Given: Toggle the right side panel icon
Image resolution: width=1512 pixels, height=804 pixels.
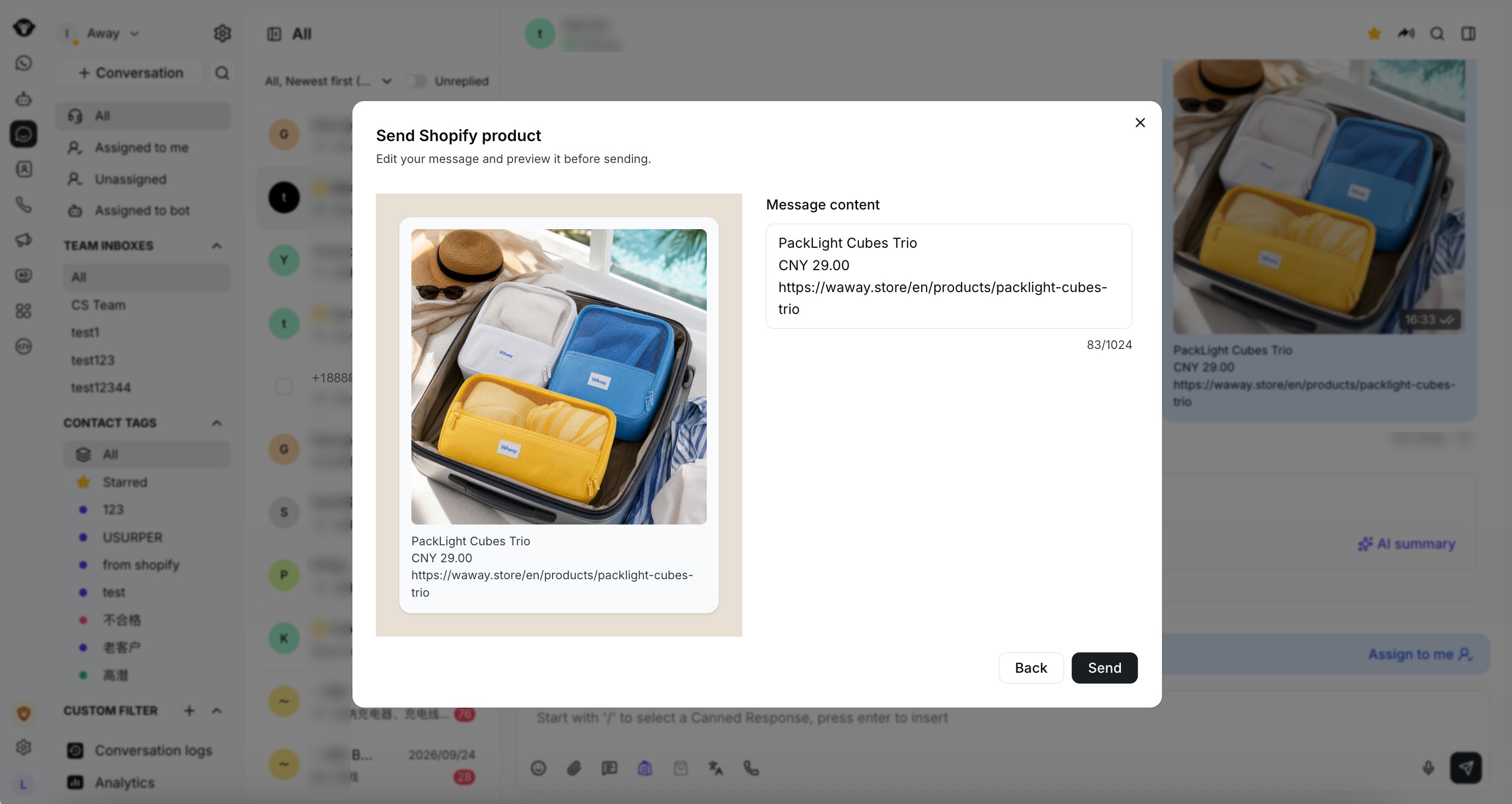Looking at the screenshot, I should pos(1469,33).
